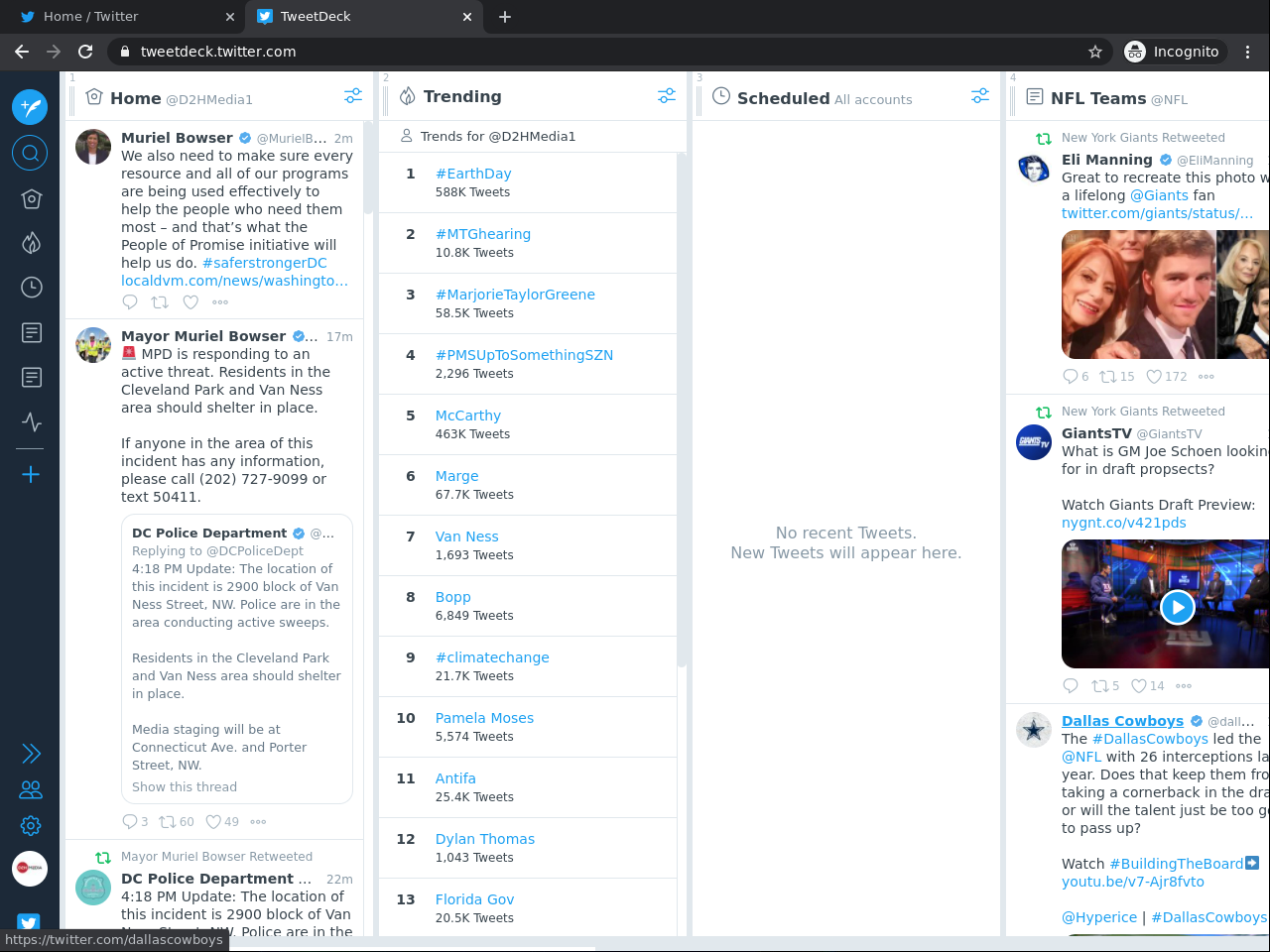Add a new column with the plus icon

pyautogui.click(x=31, y=475)
